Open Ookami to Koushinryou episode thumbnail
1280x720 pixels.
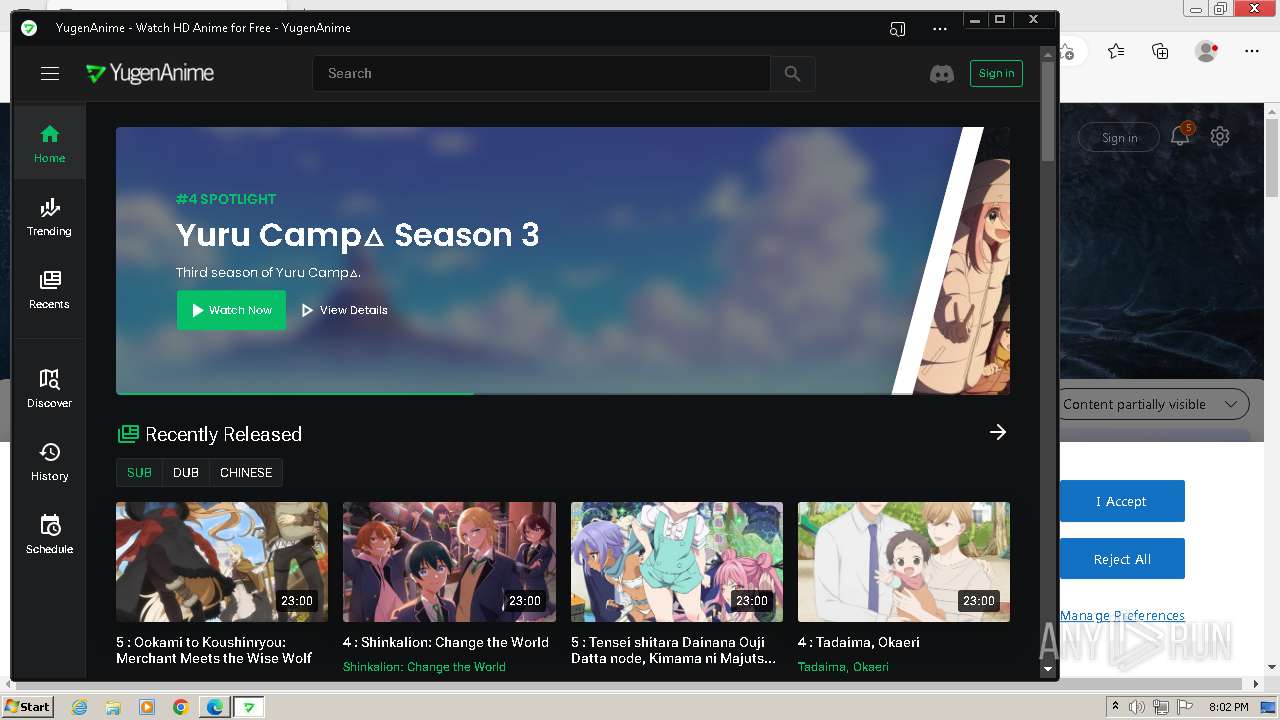[x=222, y=562]
